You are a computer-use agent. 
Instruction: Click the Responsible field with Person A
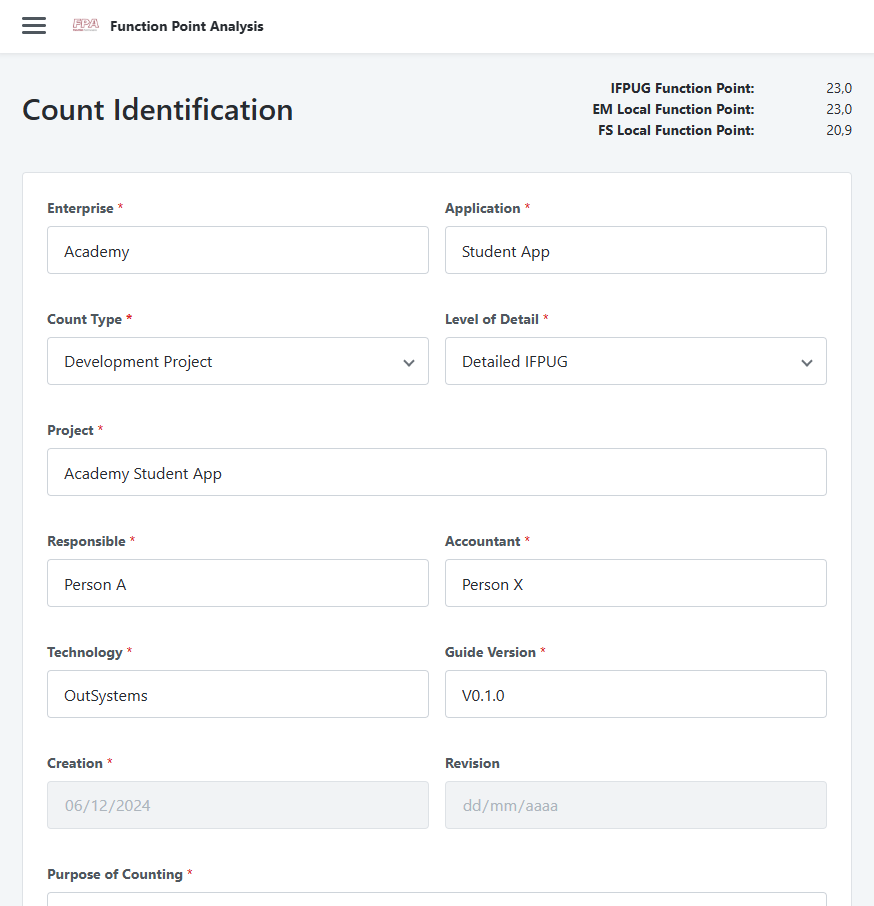pyautogui.click(x=238, y=583)
